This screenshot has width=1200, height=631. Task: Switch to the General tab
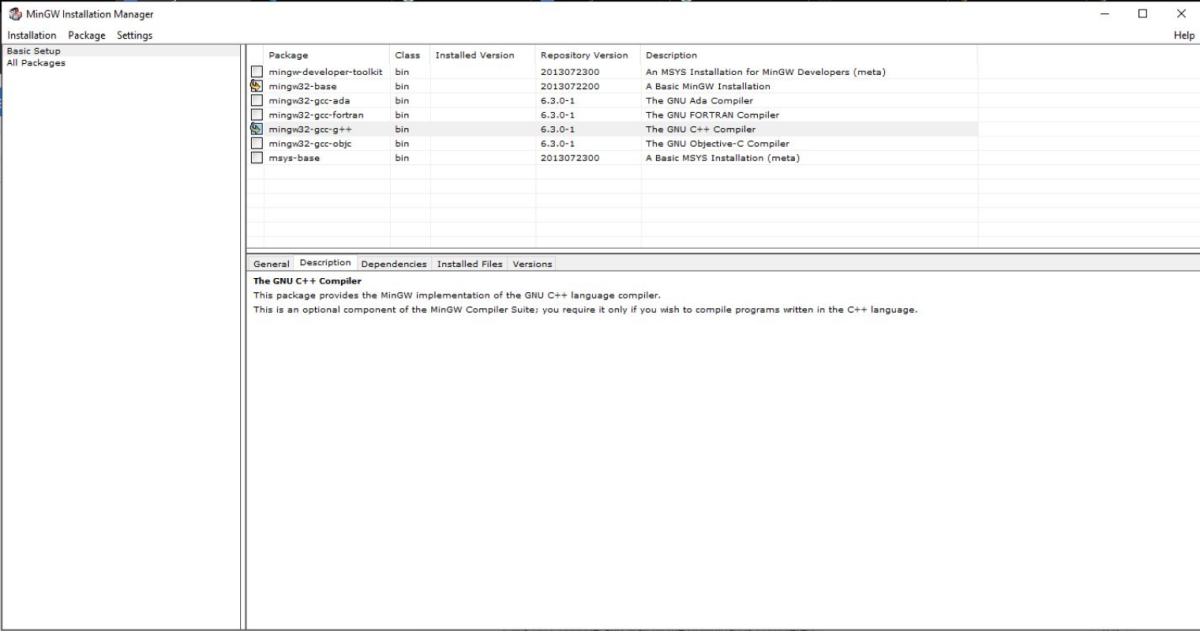pyautogui.click(x=271, y=264)
